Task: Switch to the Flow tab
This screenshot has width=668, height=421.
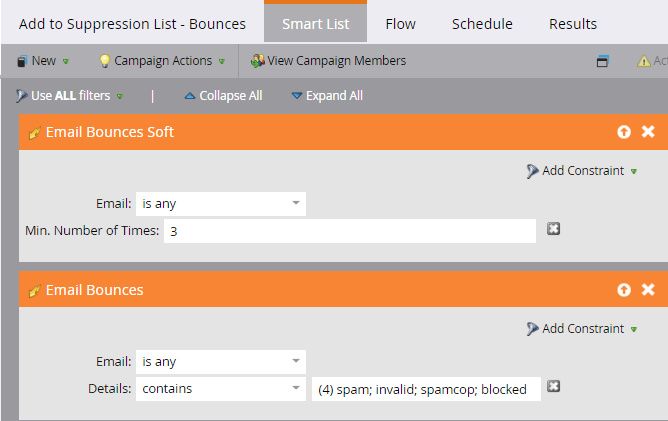Action: click(x=400, y=24)
